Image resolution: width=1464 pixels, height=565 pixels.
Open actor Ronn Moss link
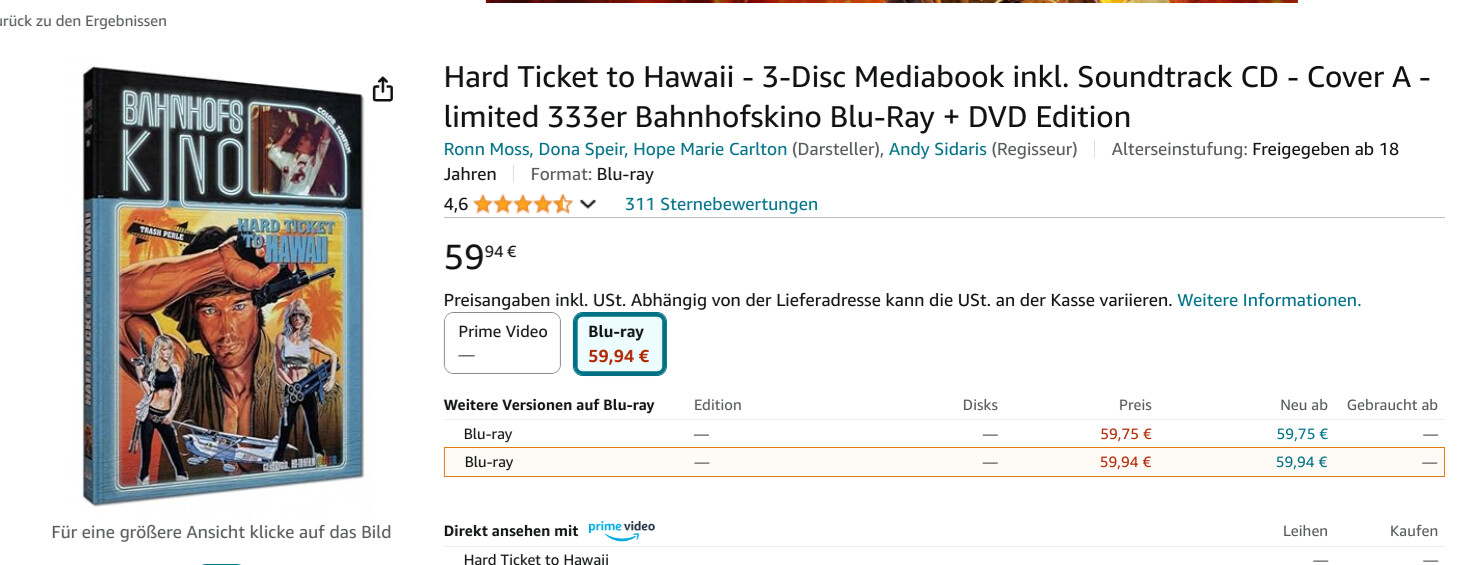(x=487, y=149)
